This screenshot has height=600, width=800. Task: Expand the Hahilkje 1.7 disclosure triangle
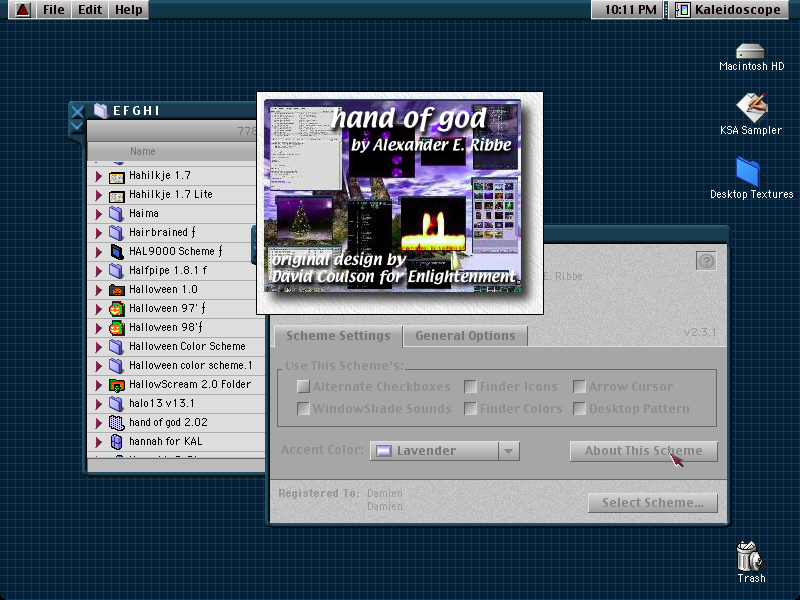[98, 177]
